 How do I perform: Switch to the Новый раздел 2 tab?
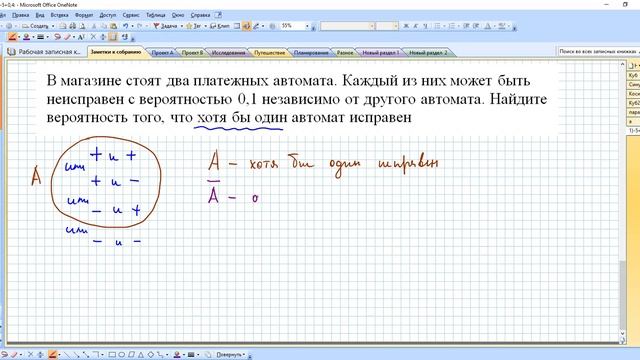click(x=428, y=53)
